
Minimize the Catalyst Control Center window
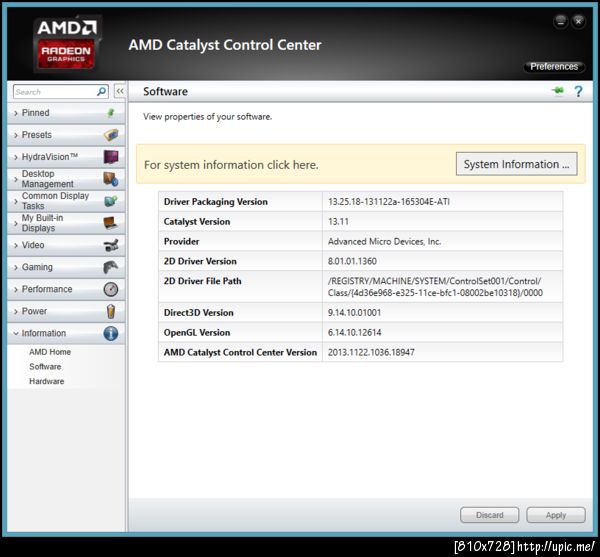(561, 21)
